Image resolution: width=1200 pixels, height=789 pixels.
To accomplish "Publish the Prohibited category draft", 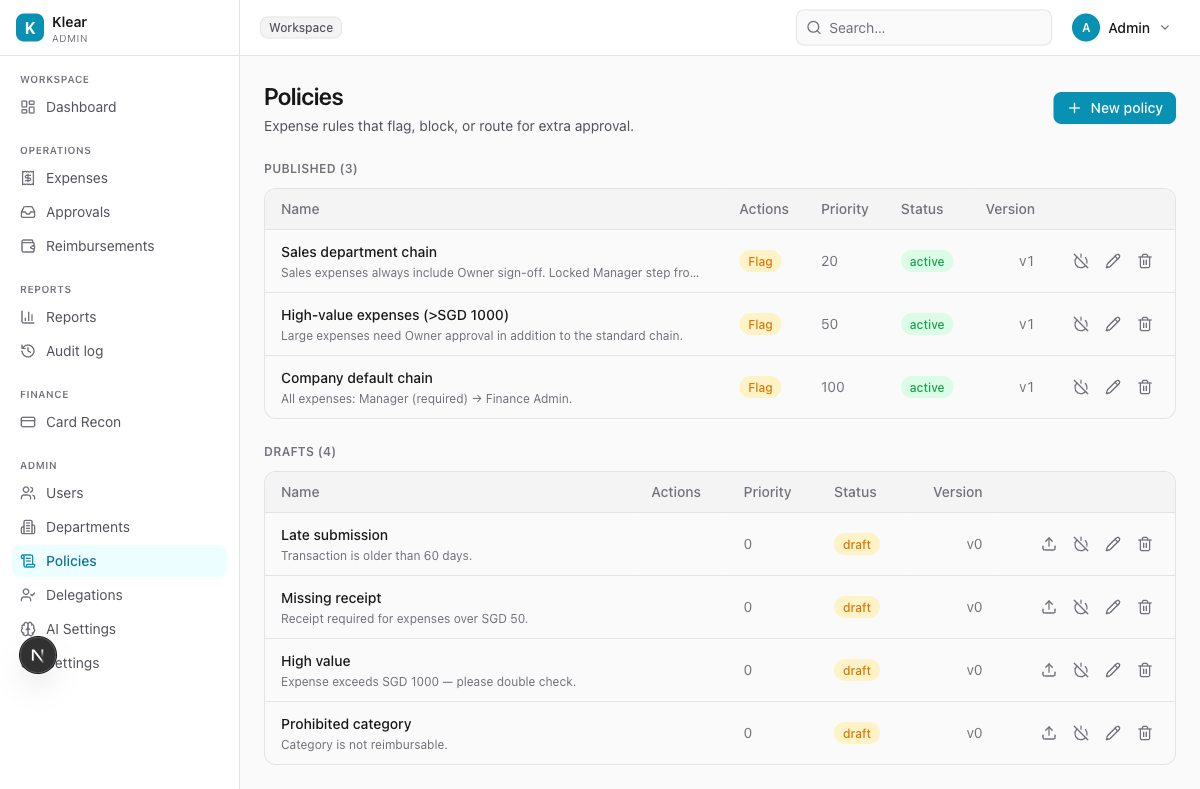I will point(1049,733).
